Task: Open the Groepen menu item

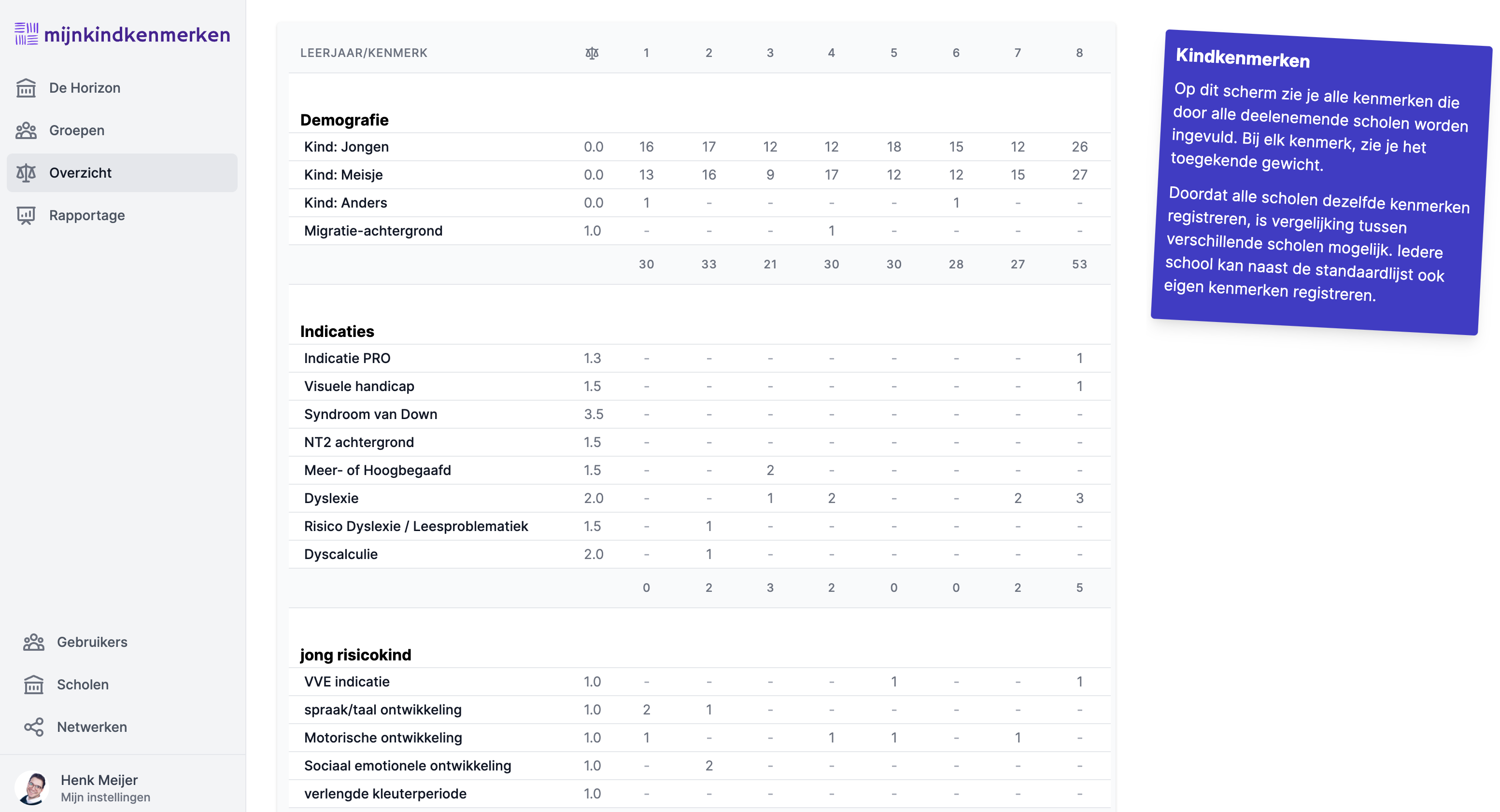Action: click(x=77, y=130)
